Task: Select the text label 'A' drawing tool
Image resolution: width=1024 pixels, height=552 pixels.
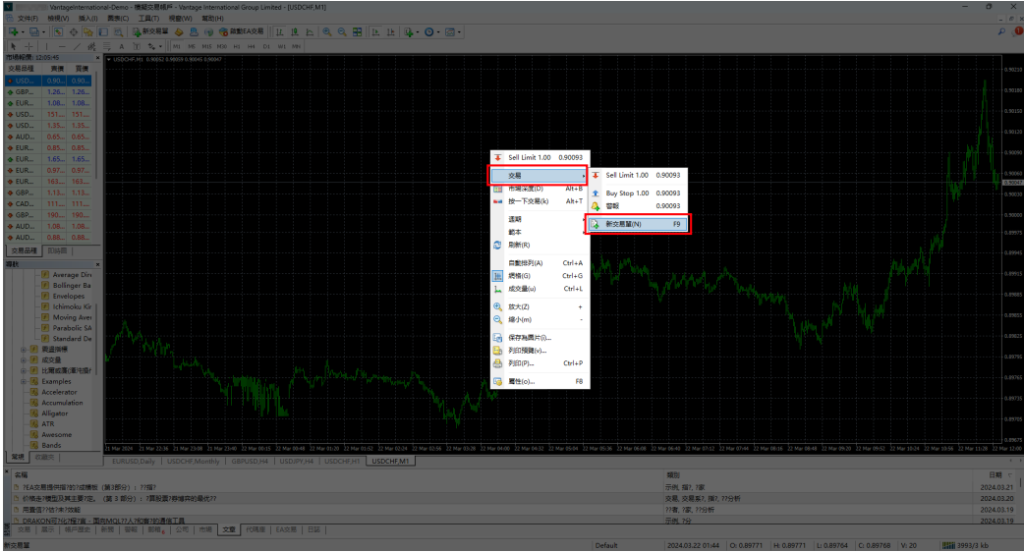Action: pos(122,46)
